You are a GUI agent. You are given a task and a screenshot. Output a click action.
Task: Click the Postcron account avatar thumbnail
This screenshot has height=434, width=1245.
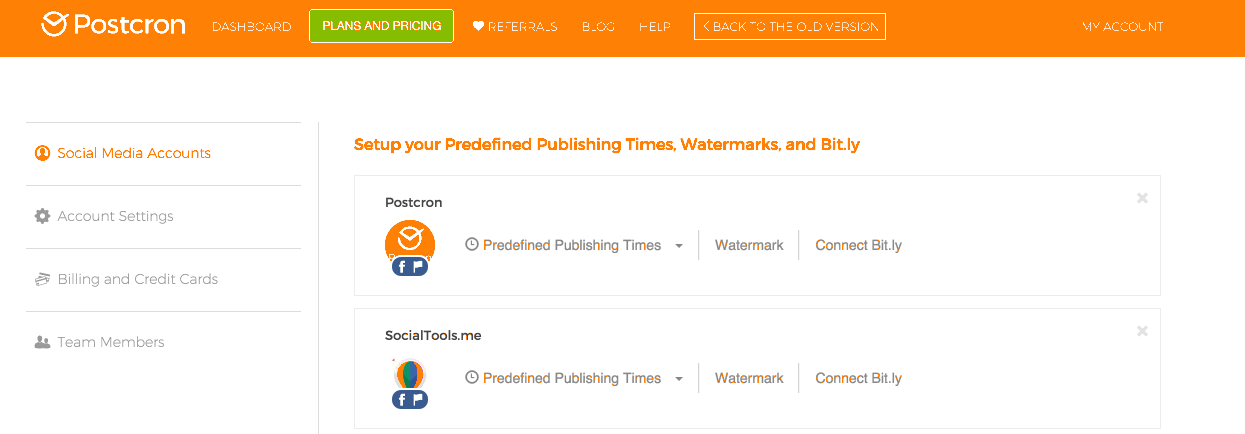point(409,240)
